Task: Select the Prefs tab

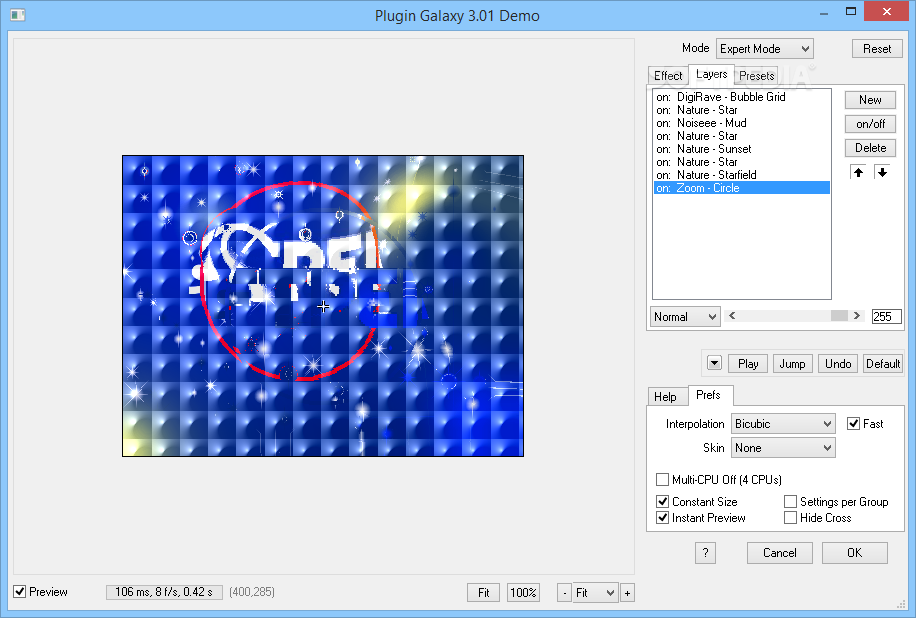Action: coord(710,395)
